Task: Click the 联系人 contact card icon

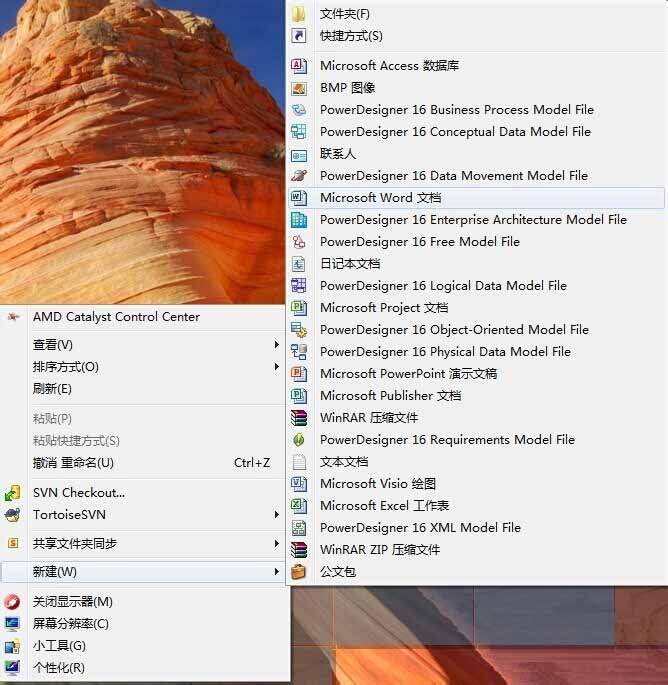Action: [x=299, y=155]
